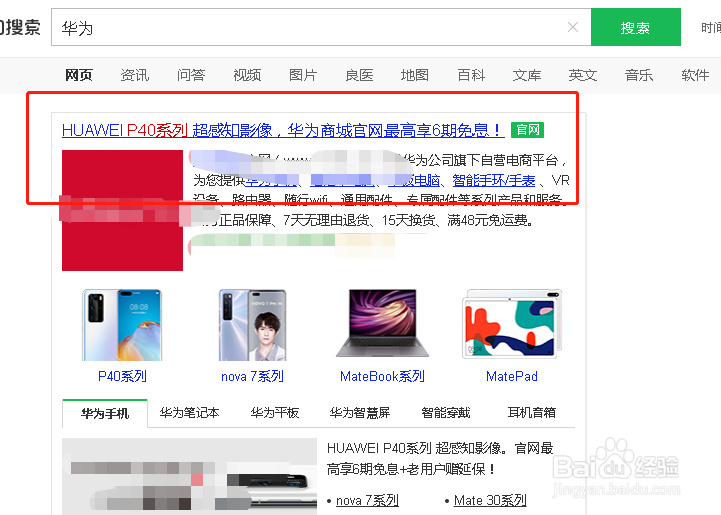Switch to the 资讯 tab
721x515 pixels.
tap(135, 75)
